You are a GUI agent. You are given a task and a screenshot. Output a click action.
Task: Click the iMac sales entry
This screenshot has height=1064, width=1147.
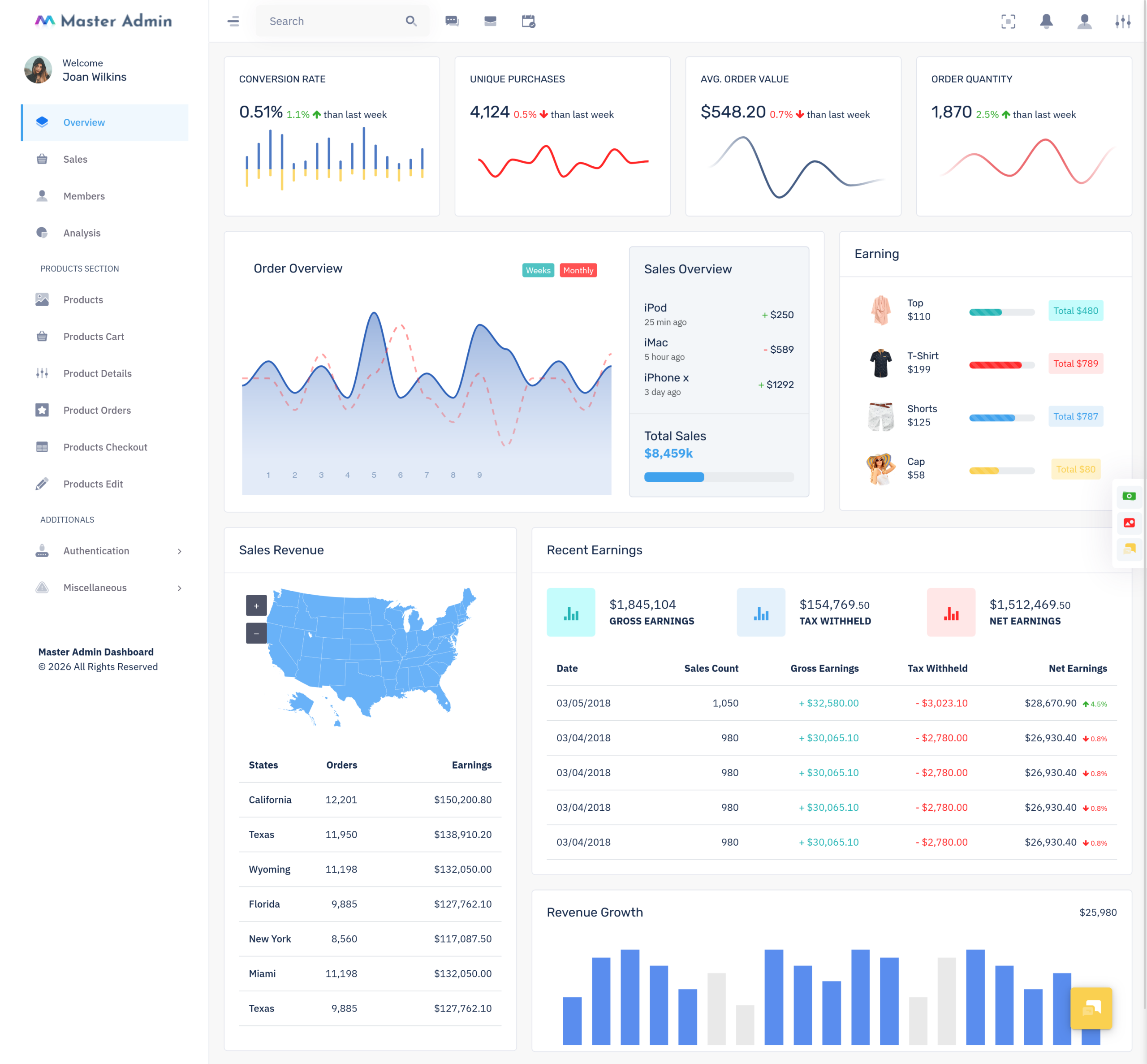point(719,349)
